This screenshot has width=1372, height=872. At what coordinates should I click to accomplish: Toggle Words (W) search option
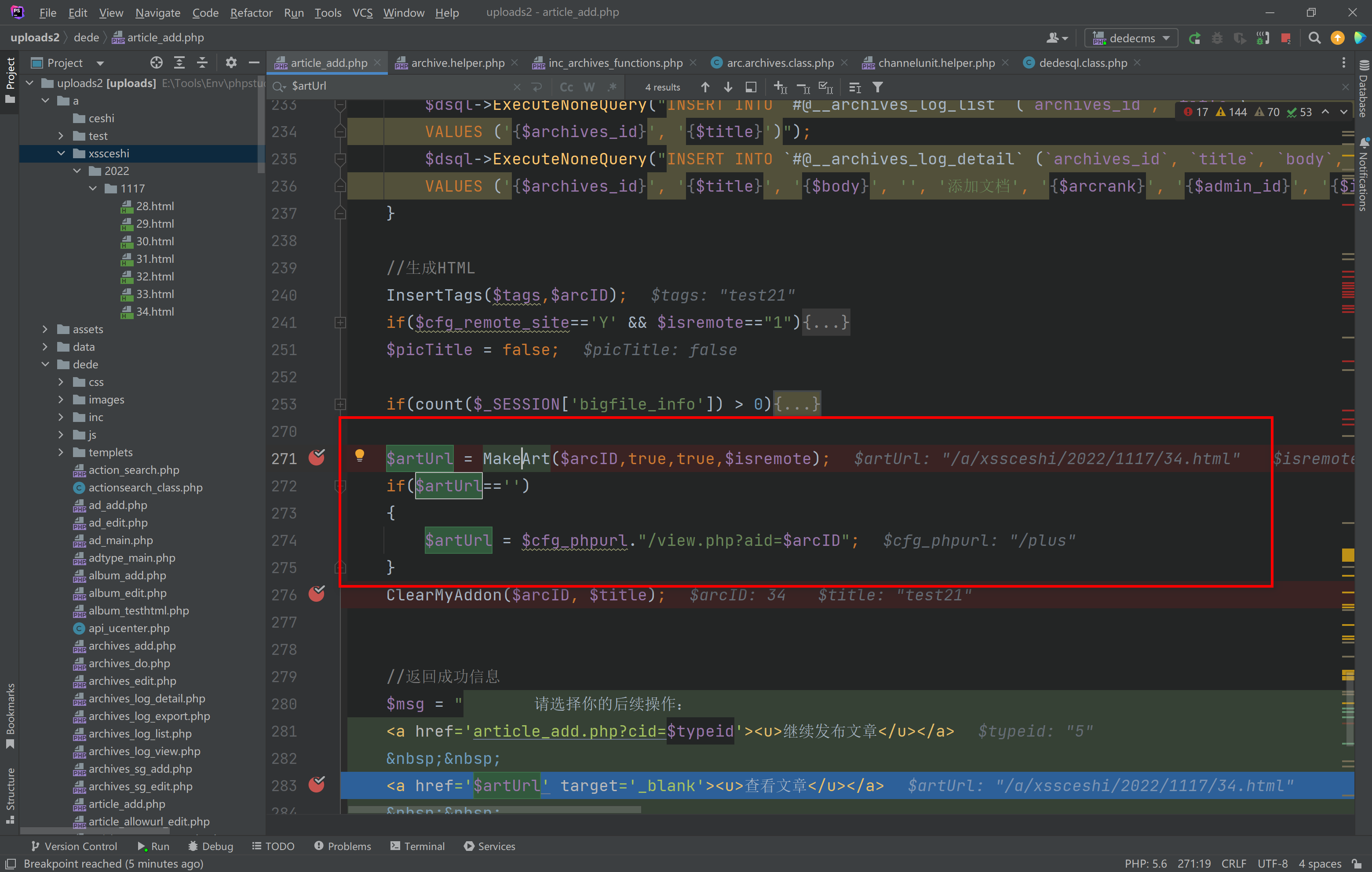tap(588, 87)
